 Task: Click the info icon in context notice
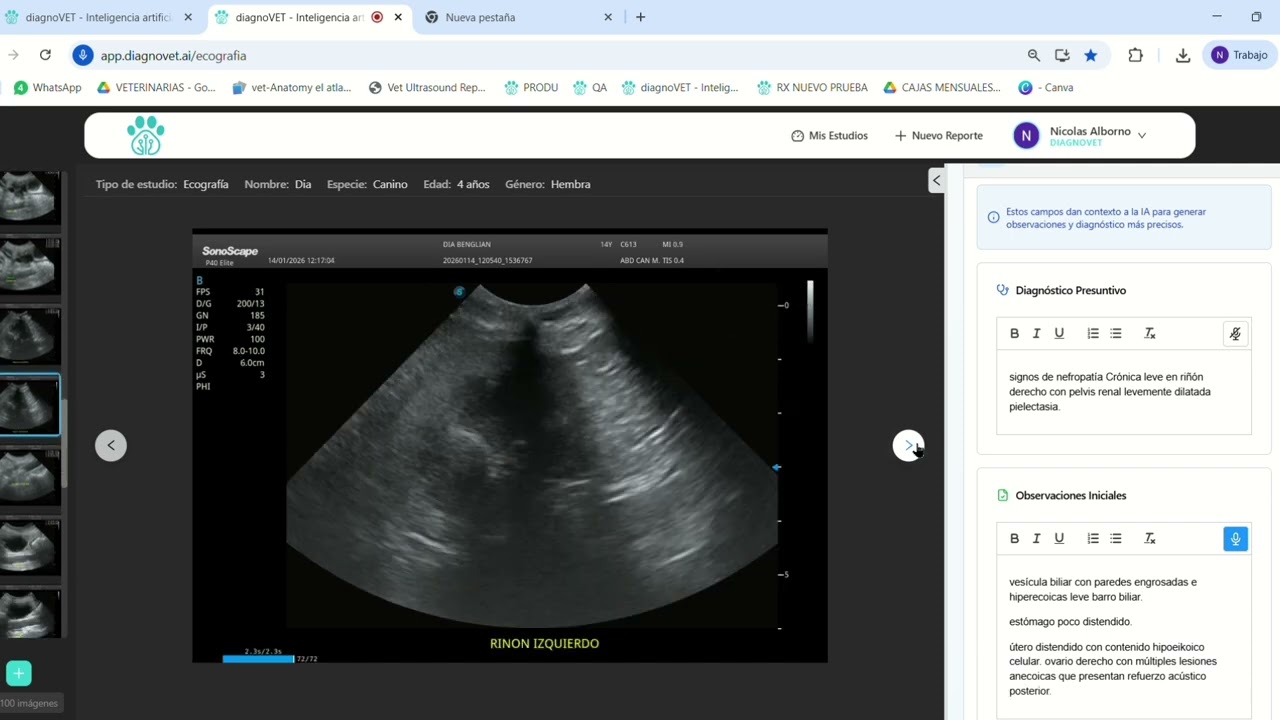(993, 218)
